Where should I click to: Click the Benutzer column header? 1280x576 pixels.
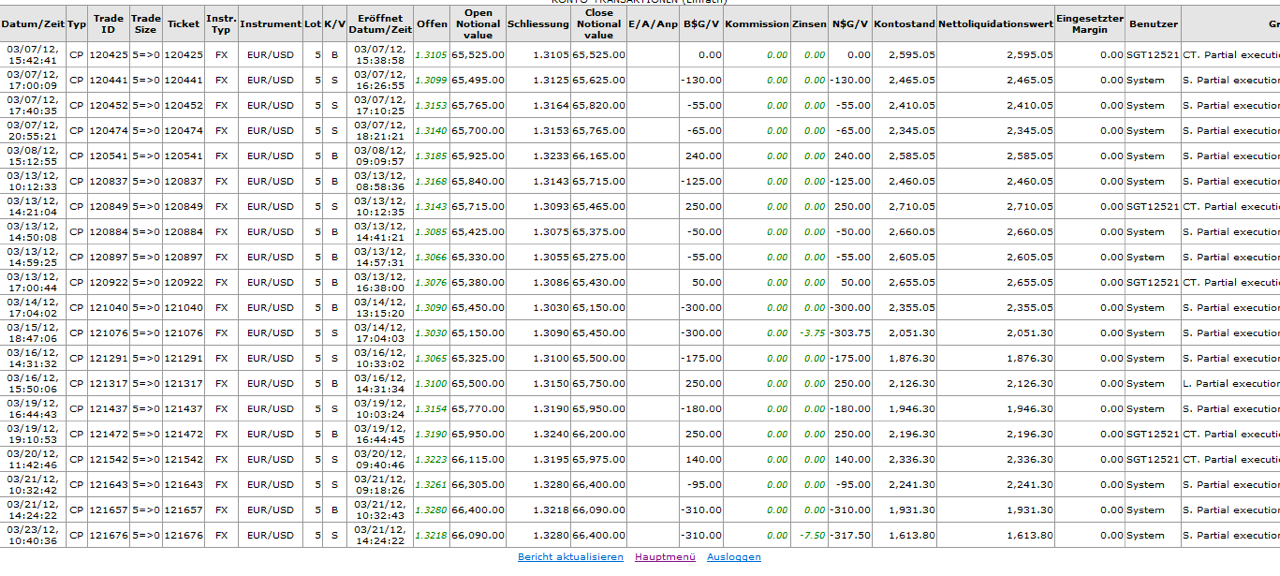pos(1153,24)
